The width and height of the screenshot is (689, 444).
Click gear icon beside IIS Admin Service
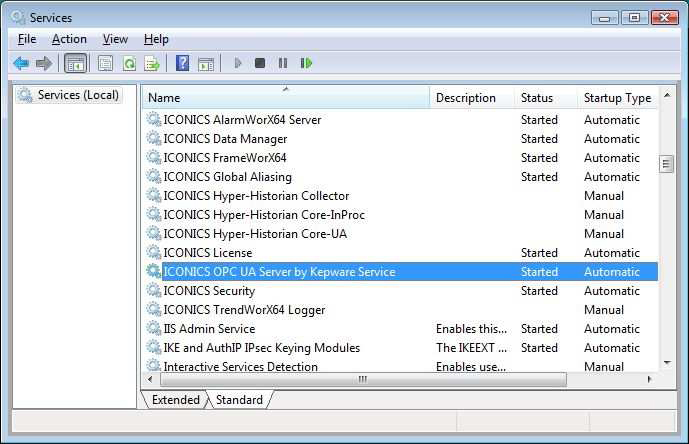tap(154, 328)
